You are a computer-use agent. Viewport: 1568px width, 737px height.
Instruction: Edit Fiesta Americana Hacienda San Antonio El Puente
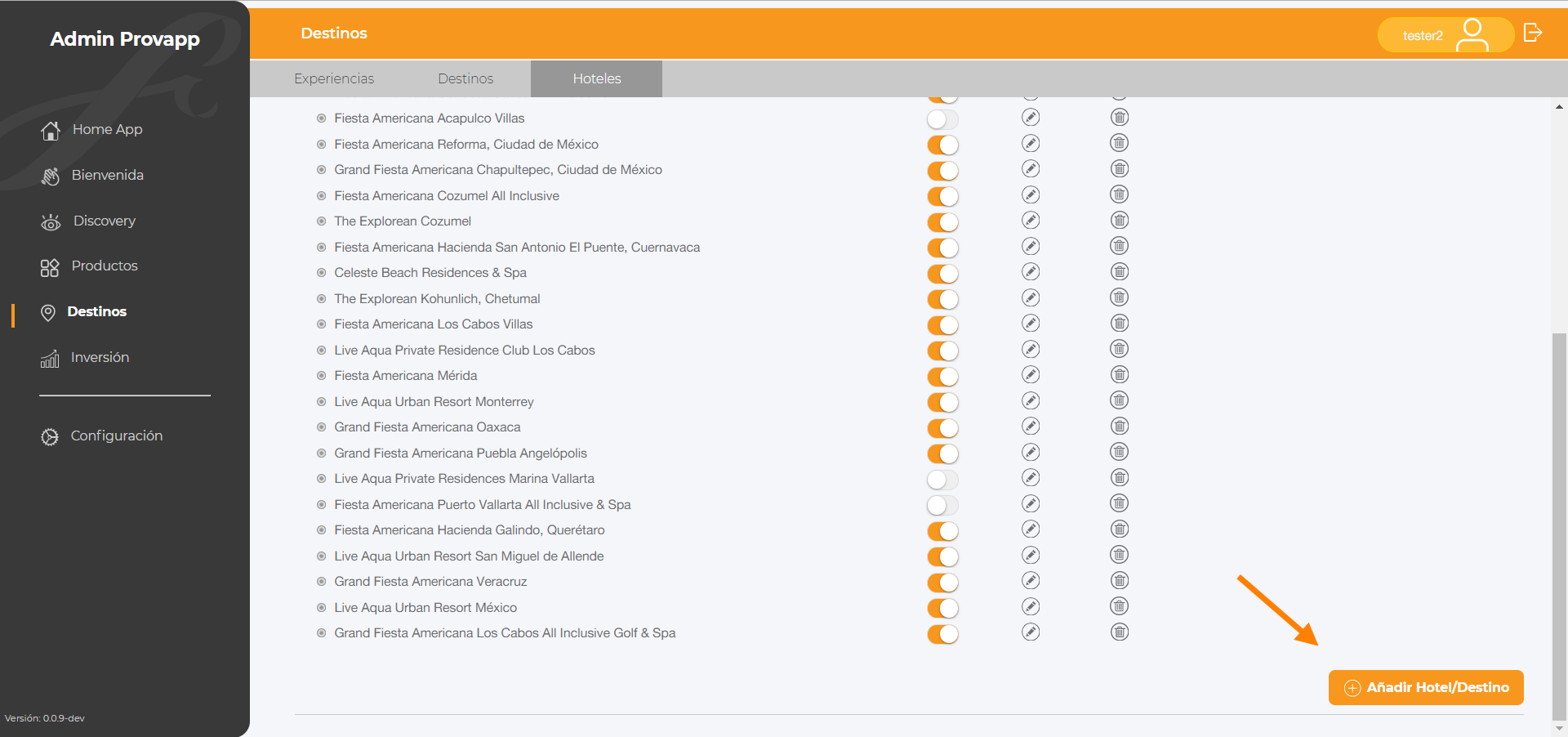click(x=1031, y=247)
